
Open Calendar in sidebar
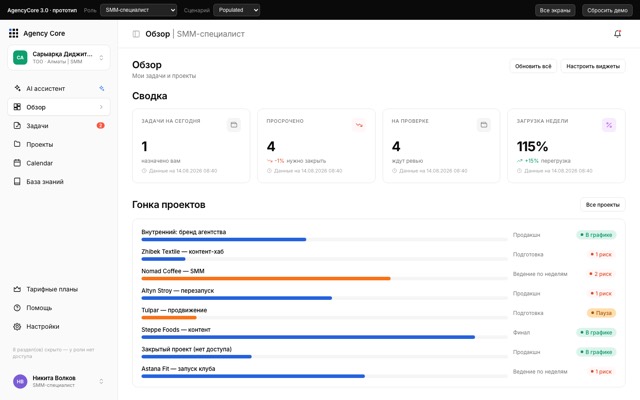[x=59, y=163]
